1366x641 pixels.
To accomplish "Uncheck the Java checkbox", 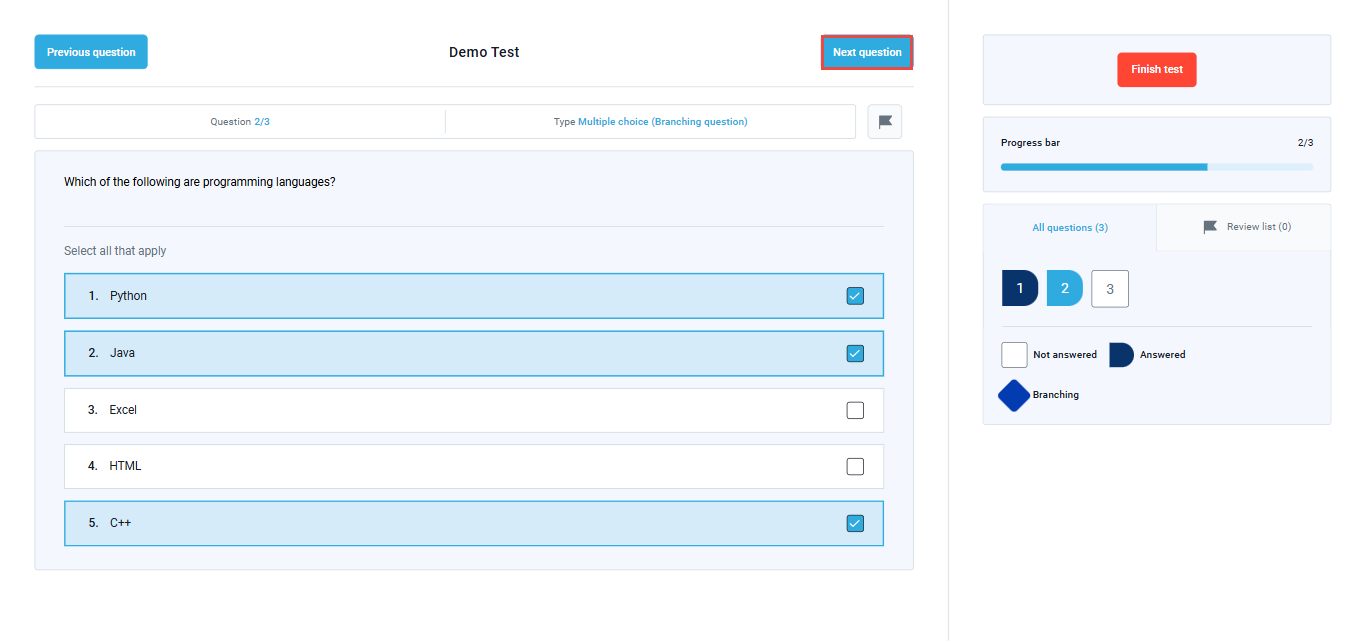I will pos(855,353).
